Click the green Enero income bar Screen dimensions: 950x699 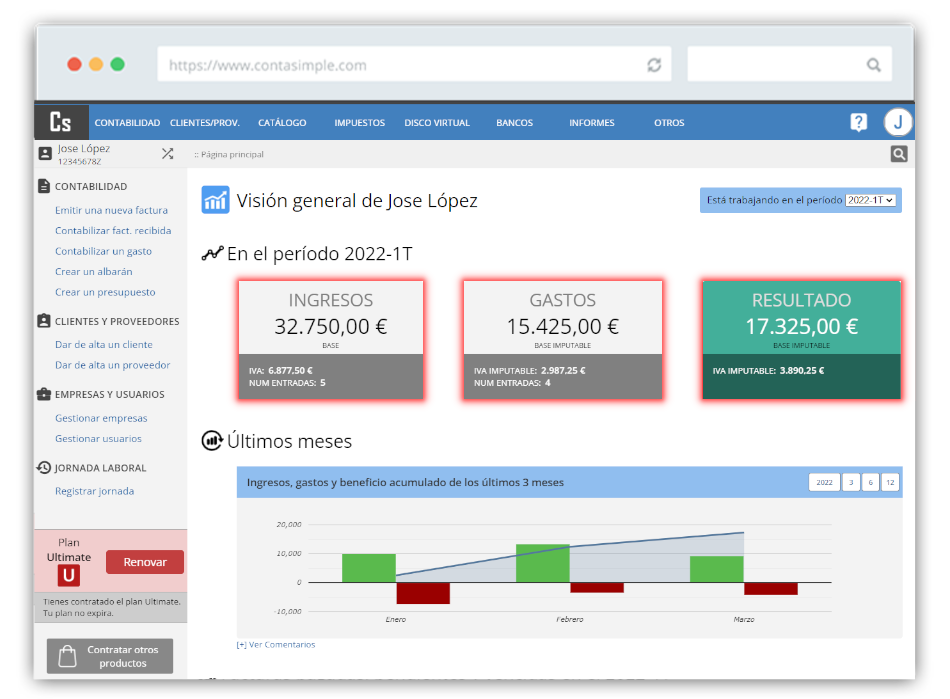pyautogui.click(x=368, y=568)
